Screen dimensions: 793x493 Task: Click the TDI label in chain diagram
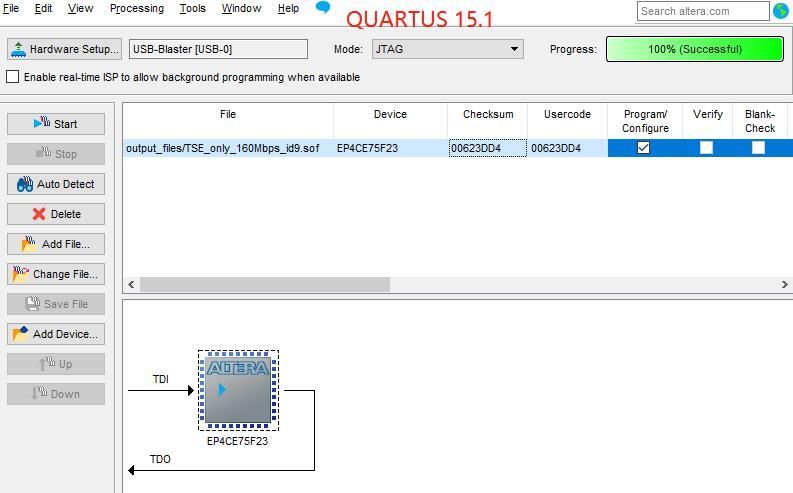160,379
